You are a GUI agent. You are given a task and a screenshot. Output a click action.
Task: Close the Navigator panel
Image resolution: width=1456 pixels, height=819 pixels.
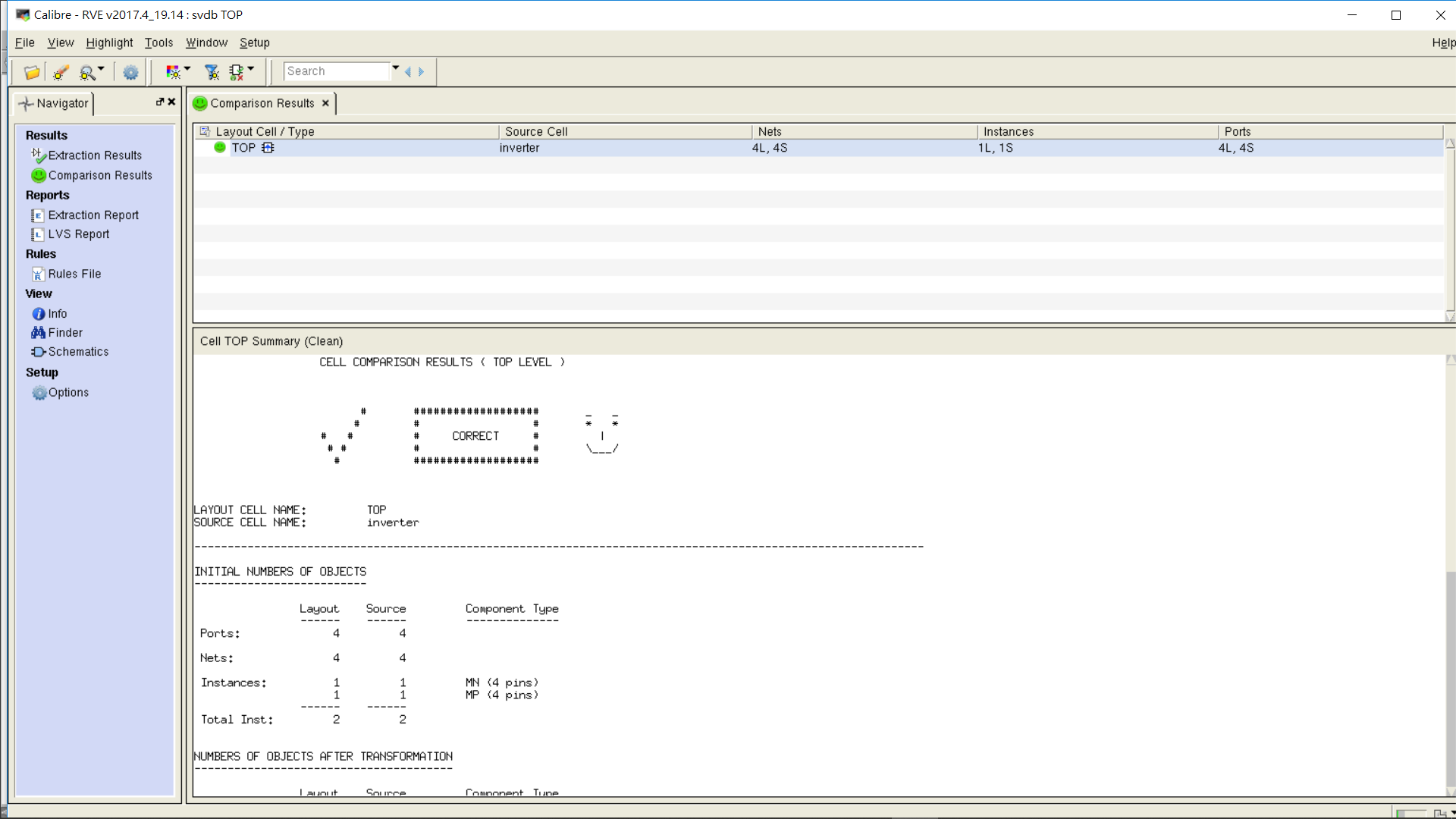pos(171,102)
